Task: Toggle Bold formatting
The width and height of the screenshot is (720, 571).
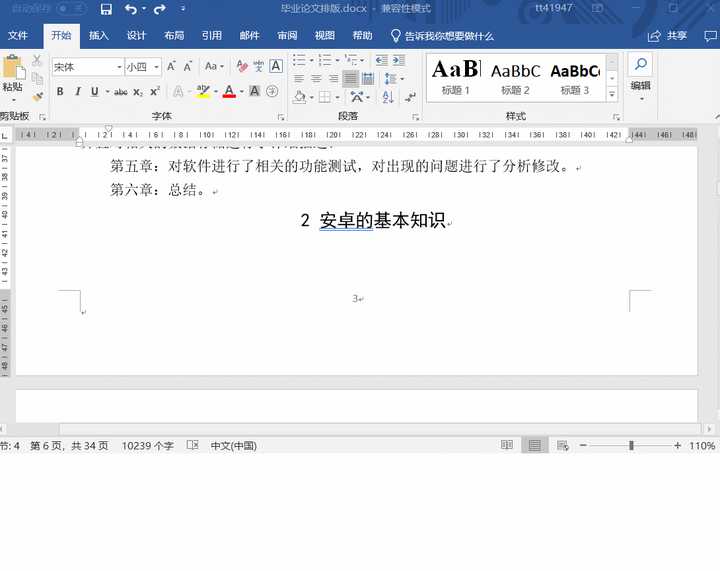Action: (x=60, y=91)
